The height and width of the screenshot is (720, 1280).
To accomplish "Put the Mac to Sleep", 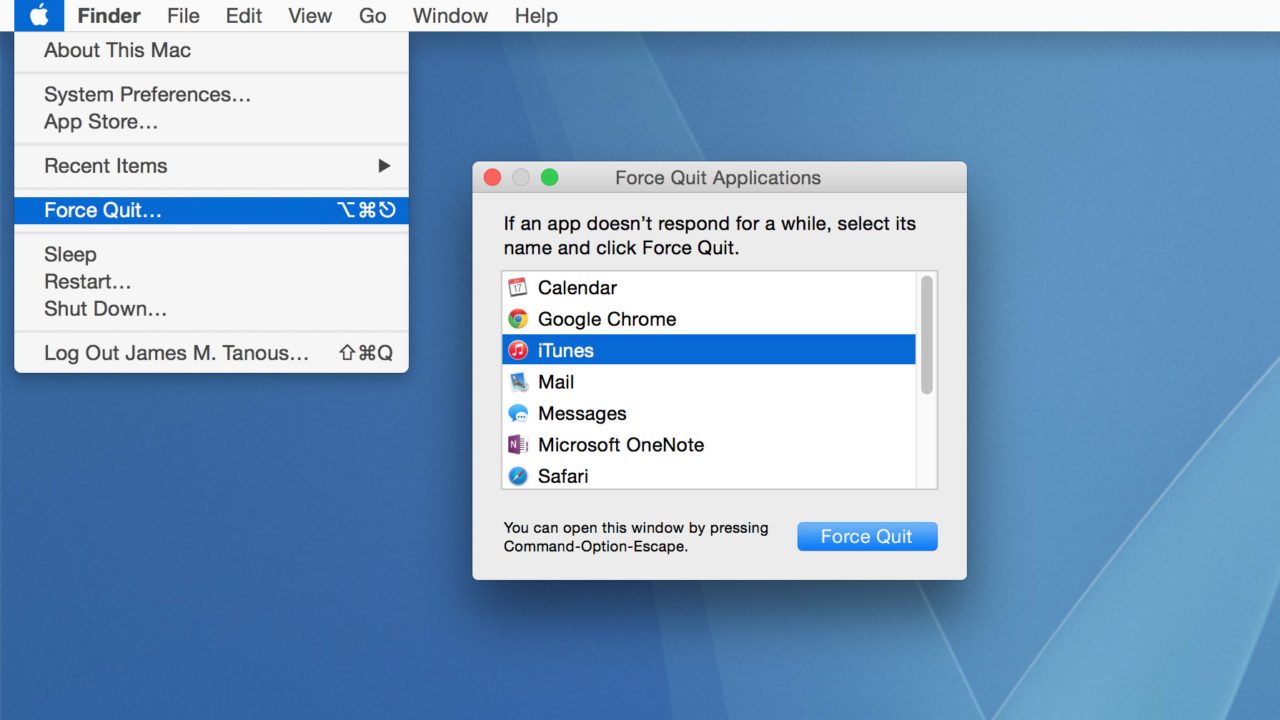I will tap(70, 254).
